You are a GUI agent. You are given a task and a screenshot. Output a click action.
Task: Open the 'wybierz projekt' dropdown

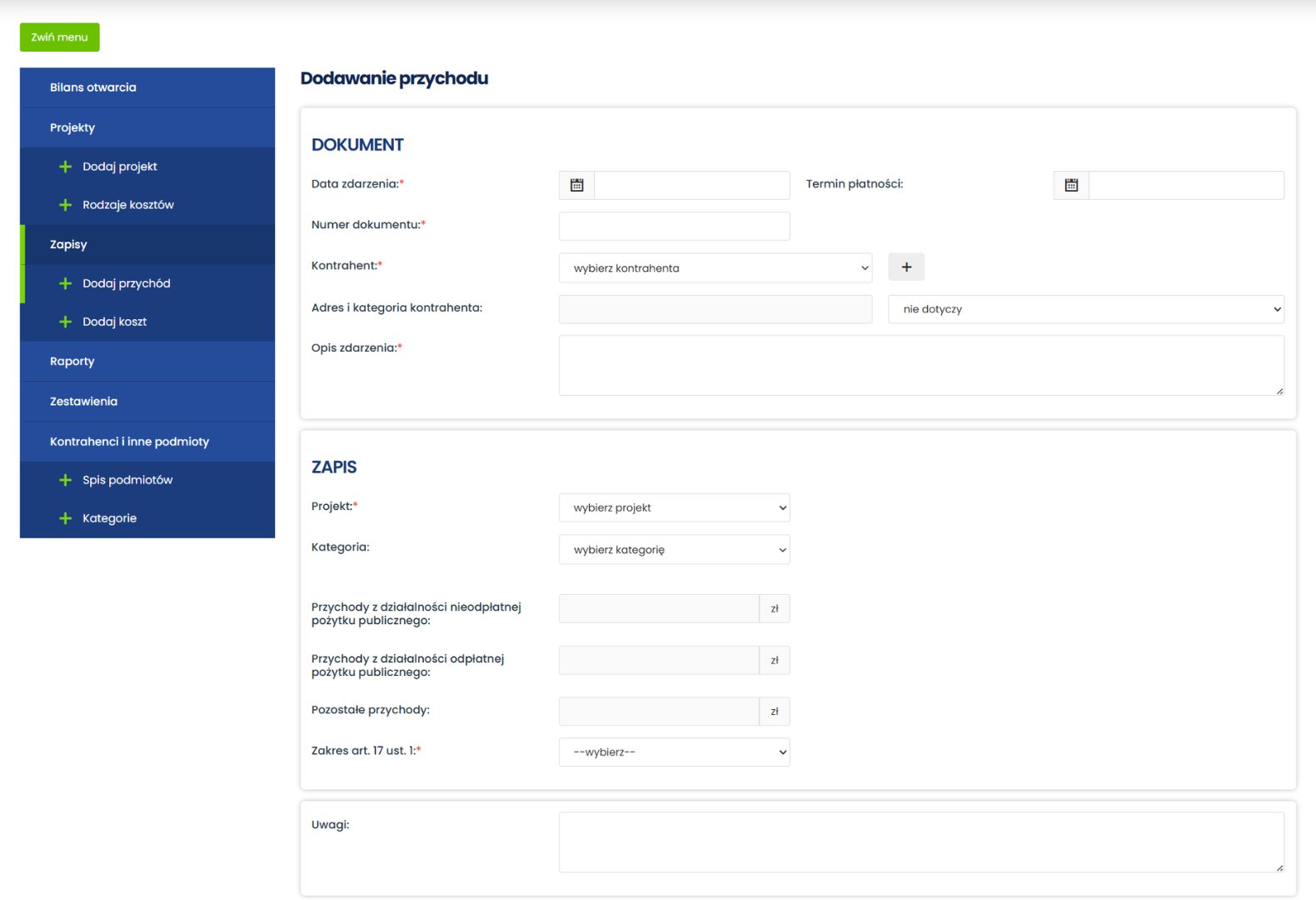coord(674,507)
